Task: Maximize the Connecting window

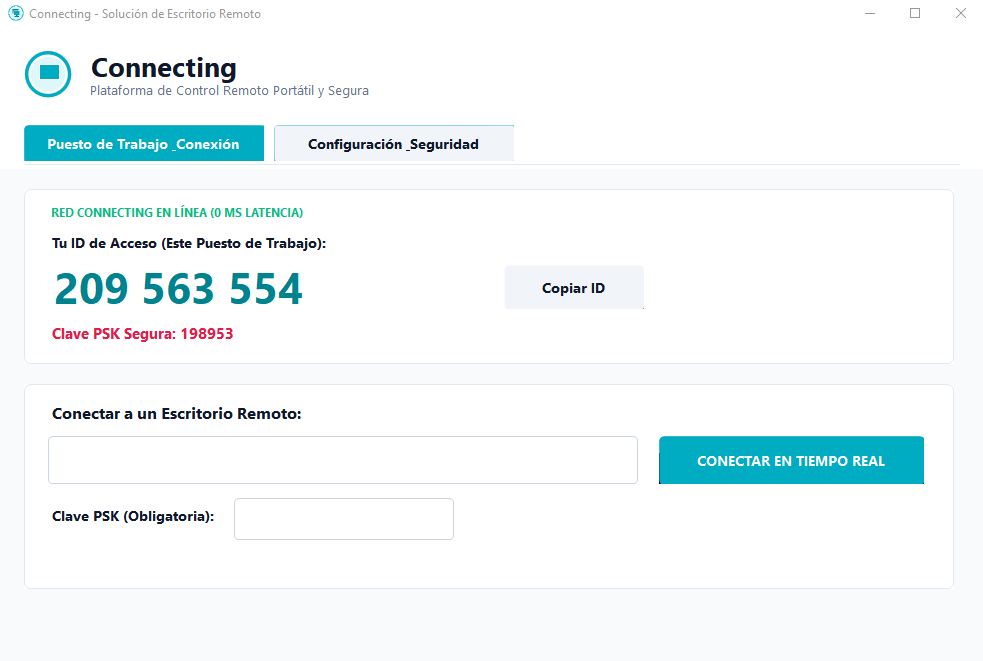Action: pyautogui.click(x=915, y=13)
